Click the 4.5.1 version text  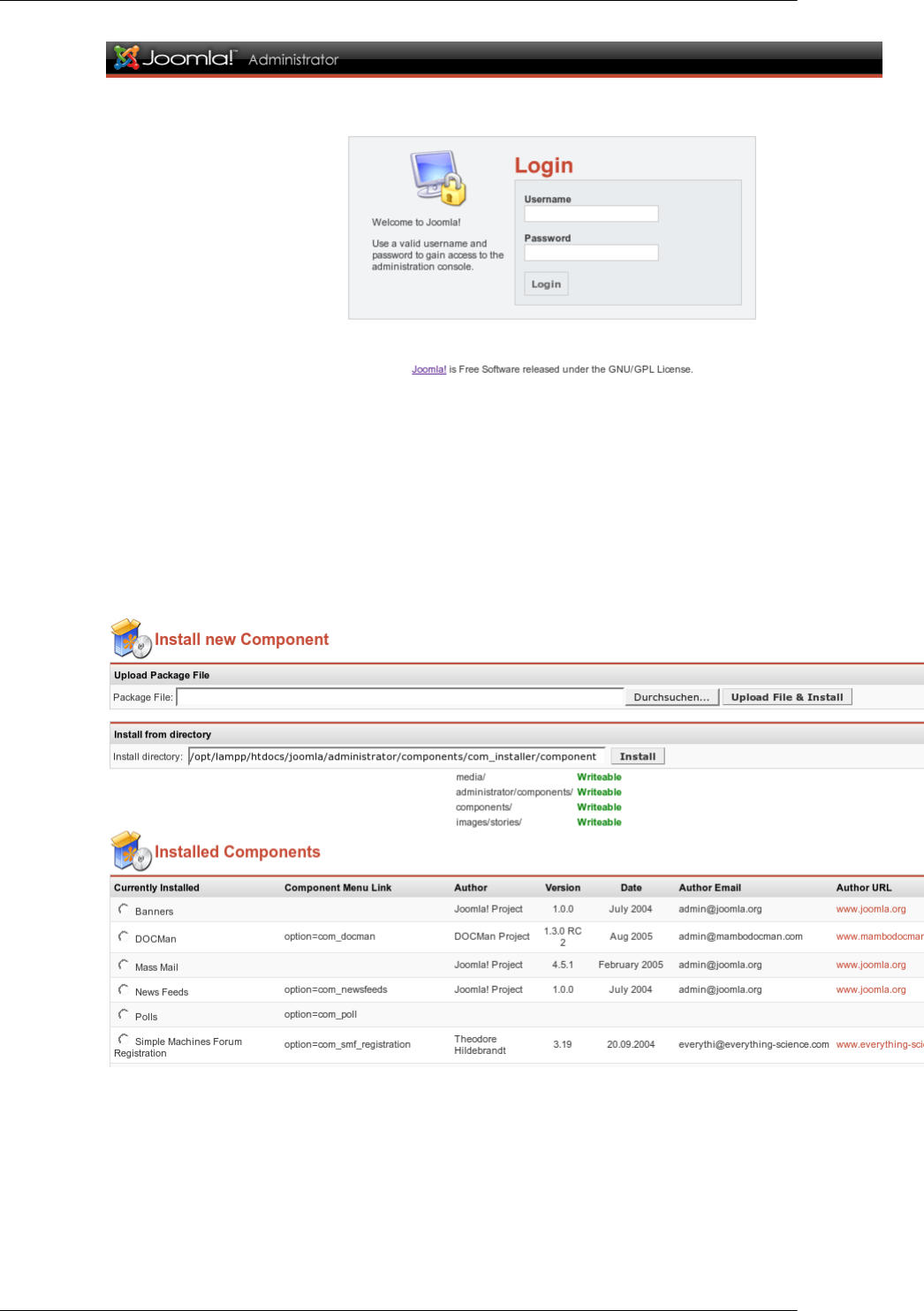[x=563, y=965]
